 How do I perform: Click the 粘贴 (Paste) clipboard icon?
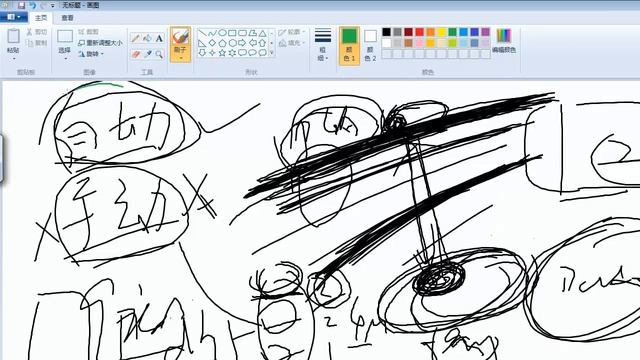pyautogui.click(x=13, y=36)
